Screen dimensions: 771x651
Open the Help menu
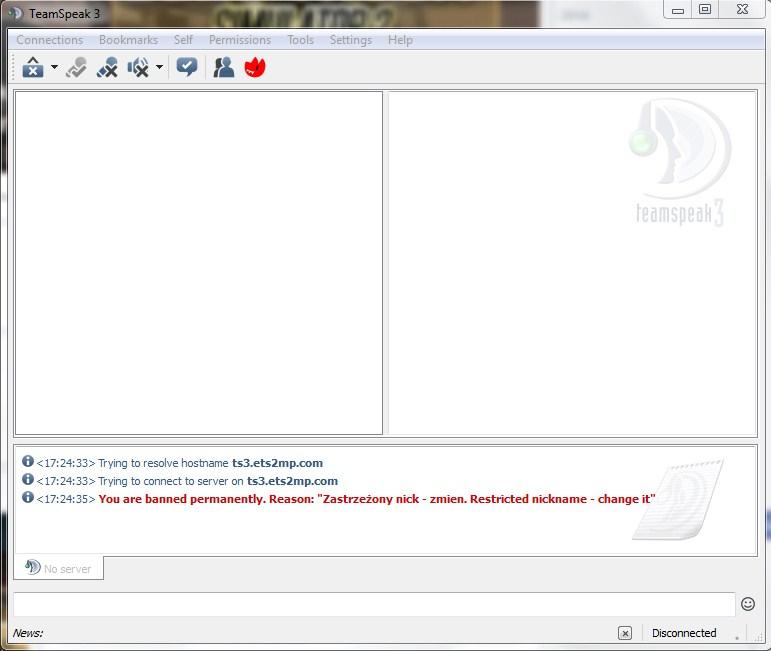click(400, 40)
